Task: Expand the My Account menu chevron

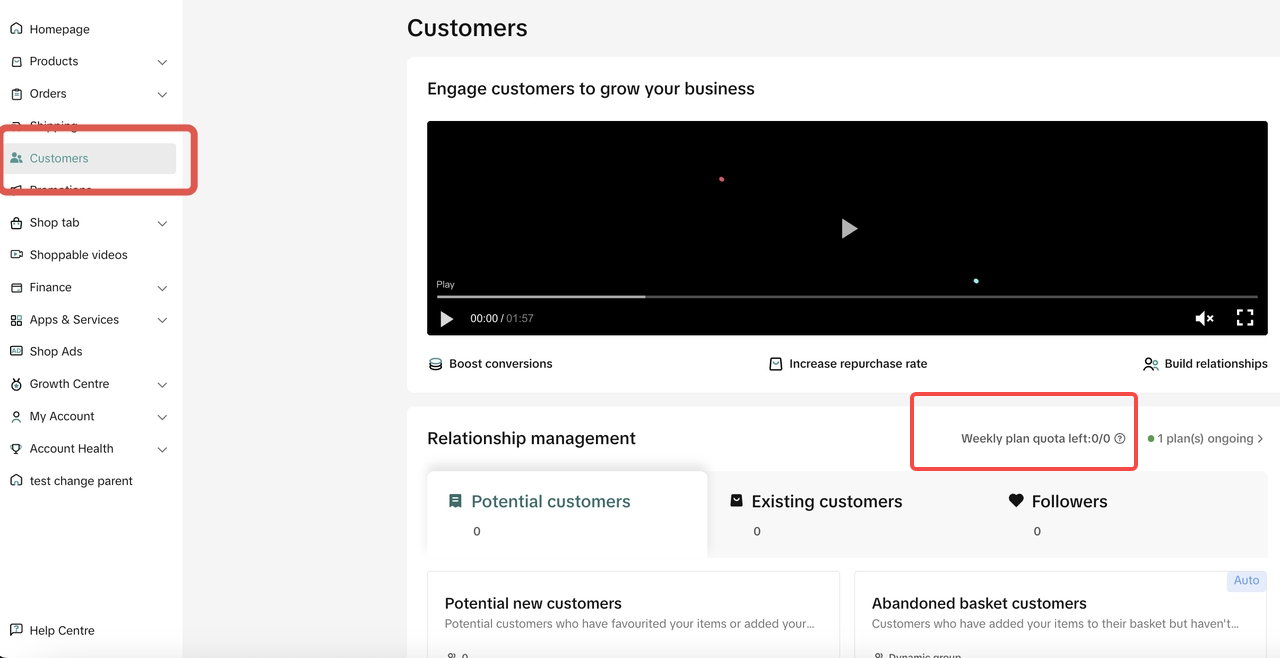Action: [162, 417]
